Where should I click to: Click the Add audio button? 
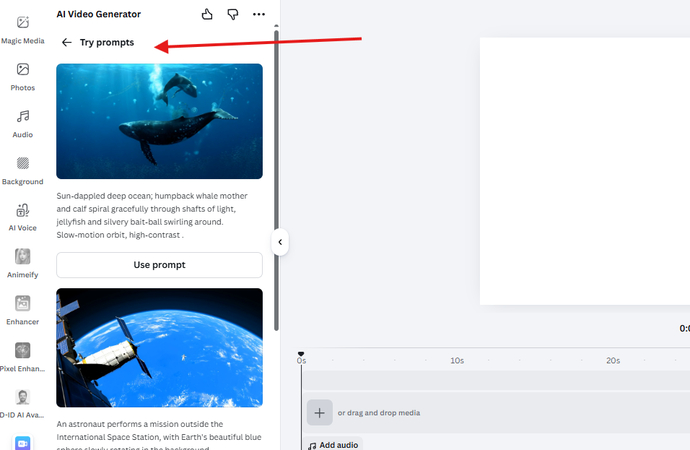point(333,445)
